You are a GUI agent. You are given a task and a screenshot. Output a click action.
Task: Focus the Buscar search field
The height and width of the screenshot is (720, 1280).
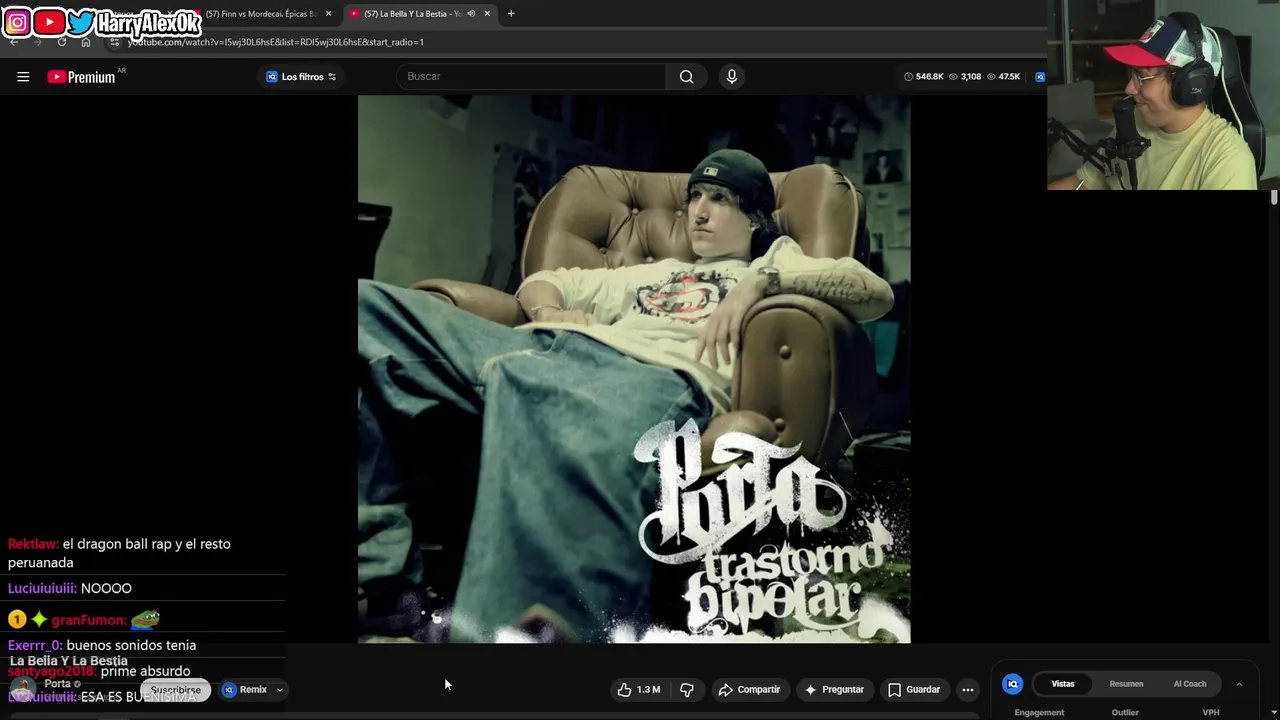[x=531, y=77]
